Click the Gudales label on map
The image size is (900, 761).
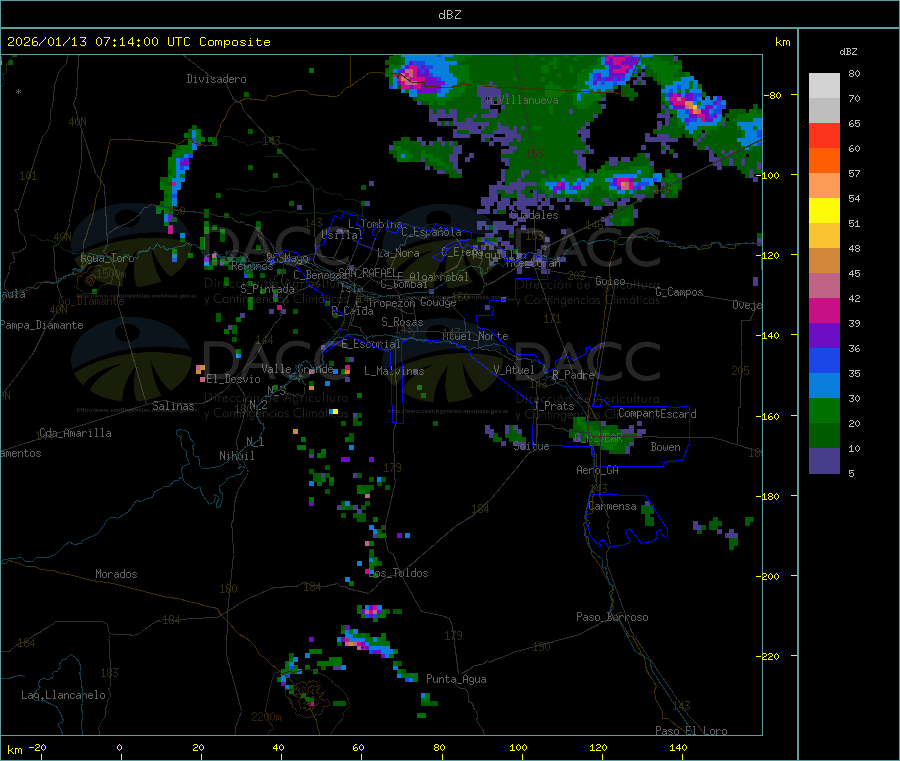coord(534,215)
